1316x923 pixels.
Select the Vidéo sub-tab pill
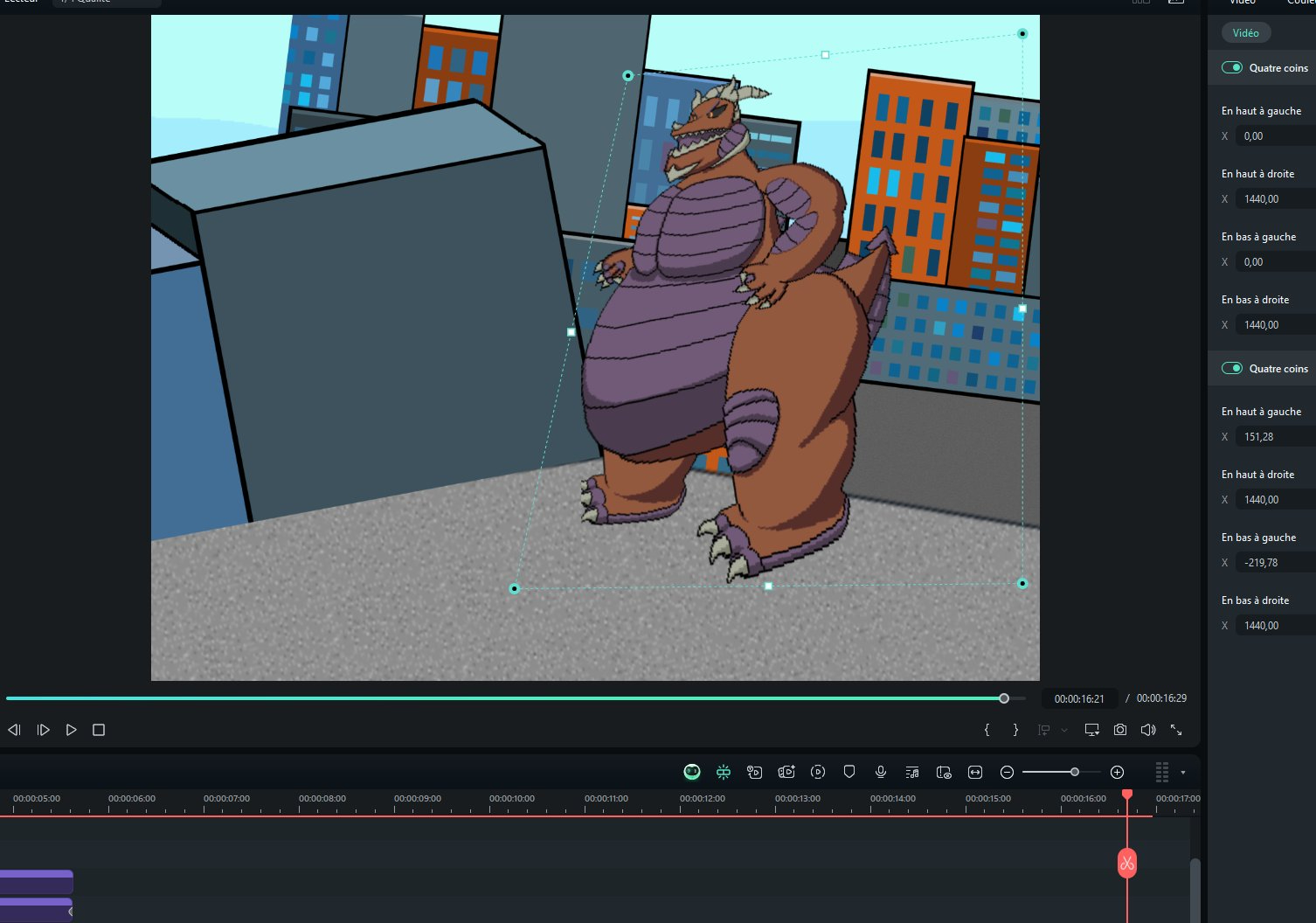(x=1246, y=33)
